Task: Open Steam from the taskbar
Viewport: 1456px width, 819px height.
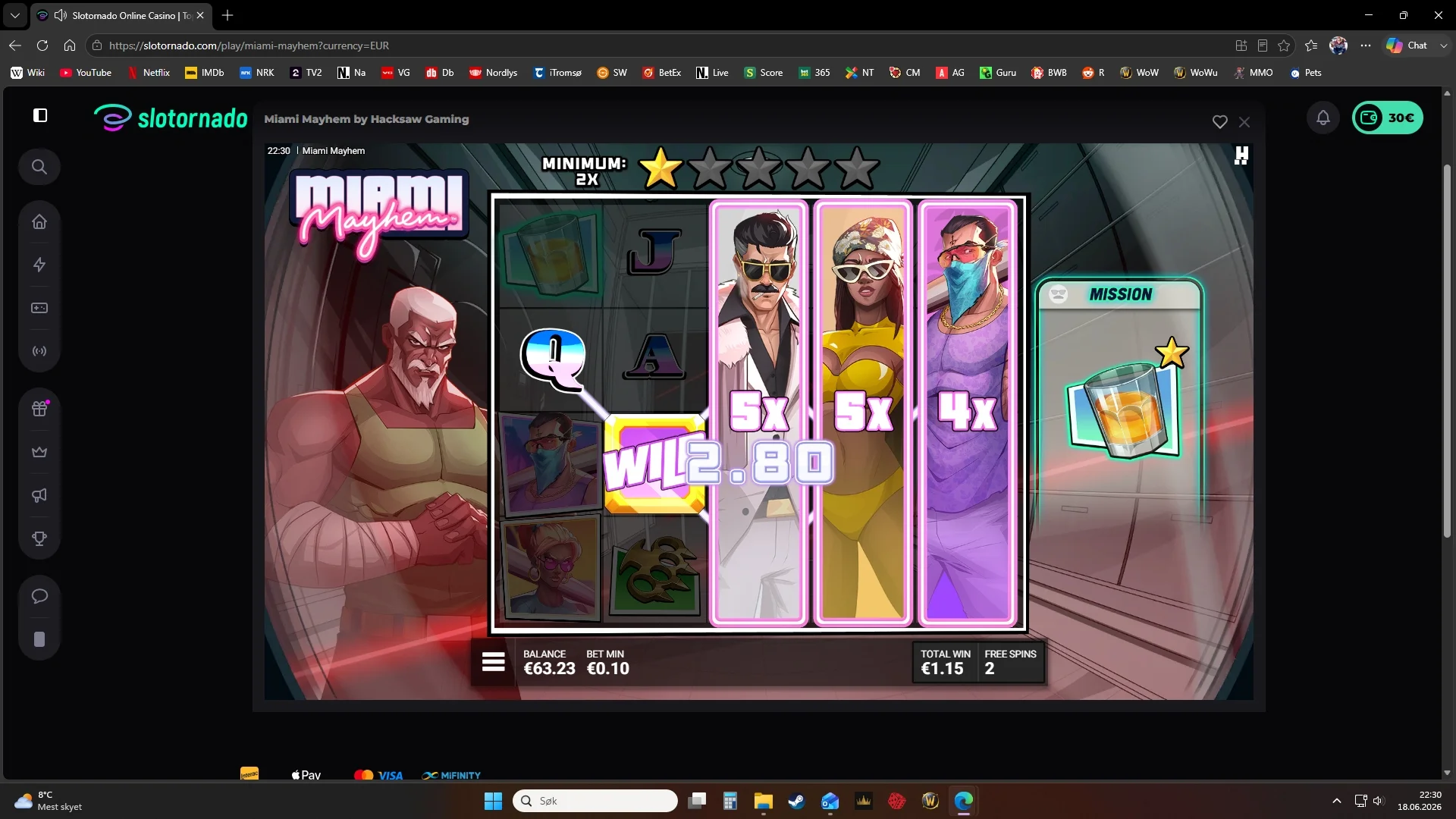Action: 796,801
